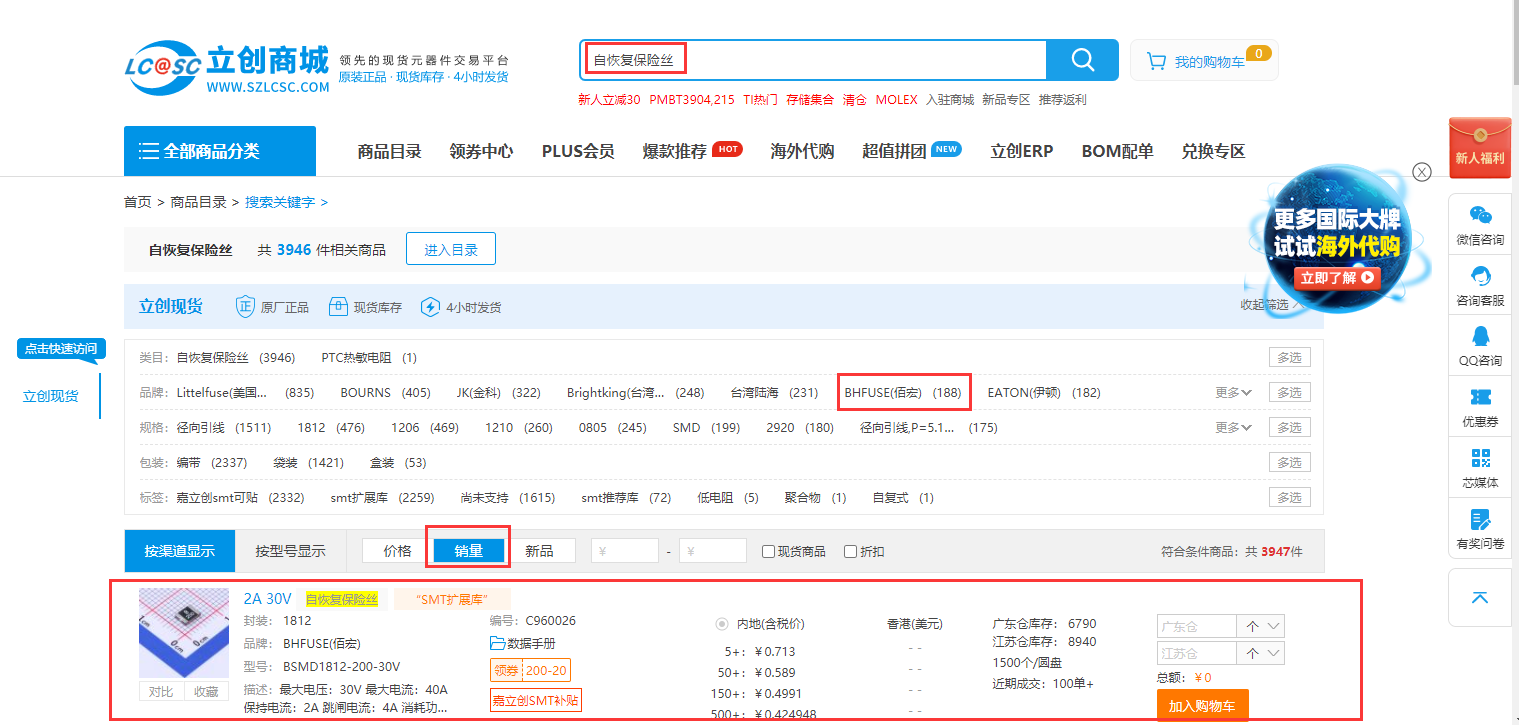Click 加入购物车 button
This screenshot has width=1519, height=725.
pyautogui.click(x=1202, y=706)
